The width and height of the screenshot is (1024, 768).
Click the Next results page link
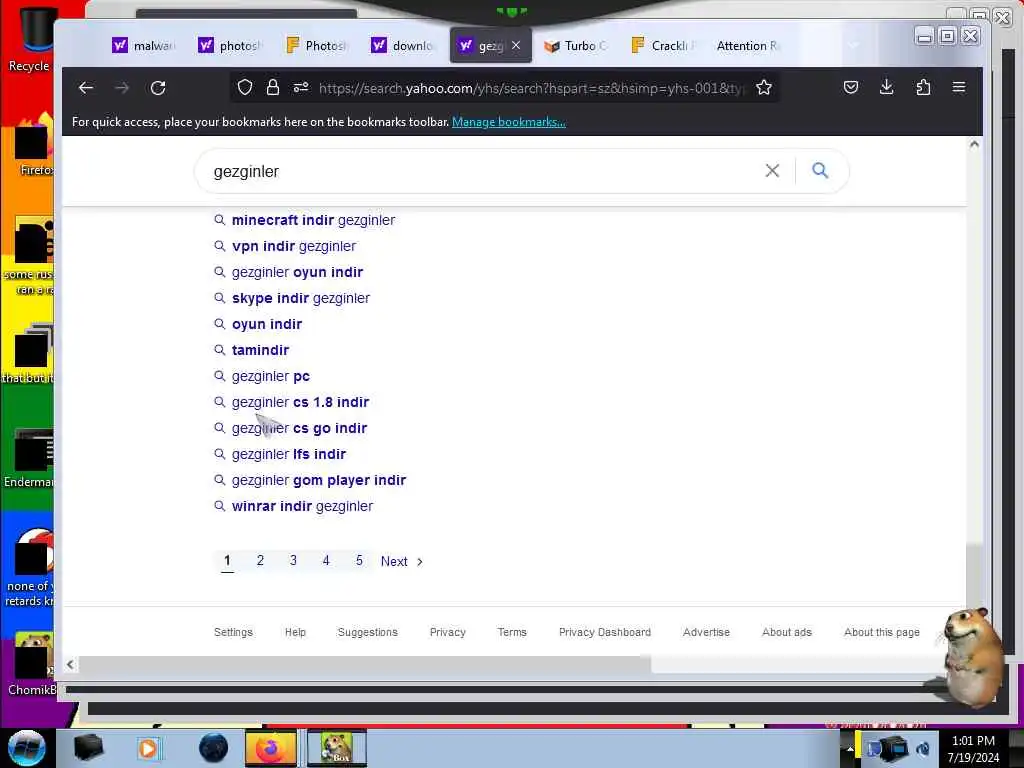402,561
